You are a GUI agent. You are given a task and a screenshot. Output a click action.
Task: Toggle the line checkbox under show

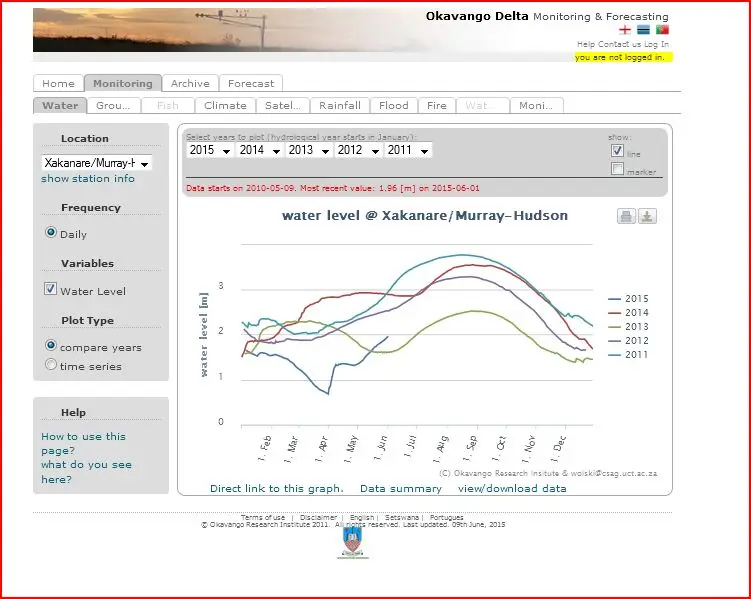pos(617,151)
